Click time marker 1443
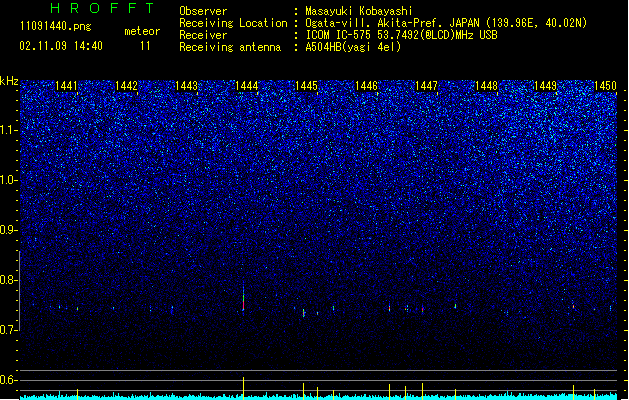The width and height of the screenshot is (629, 400). (187, 86)
